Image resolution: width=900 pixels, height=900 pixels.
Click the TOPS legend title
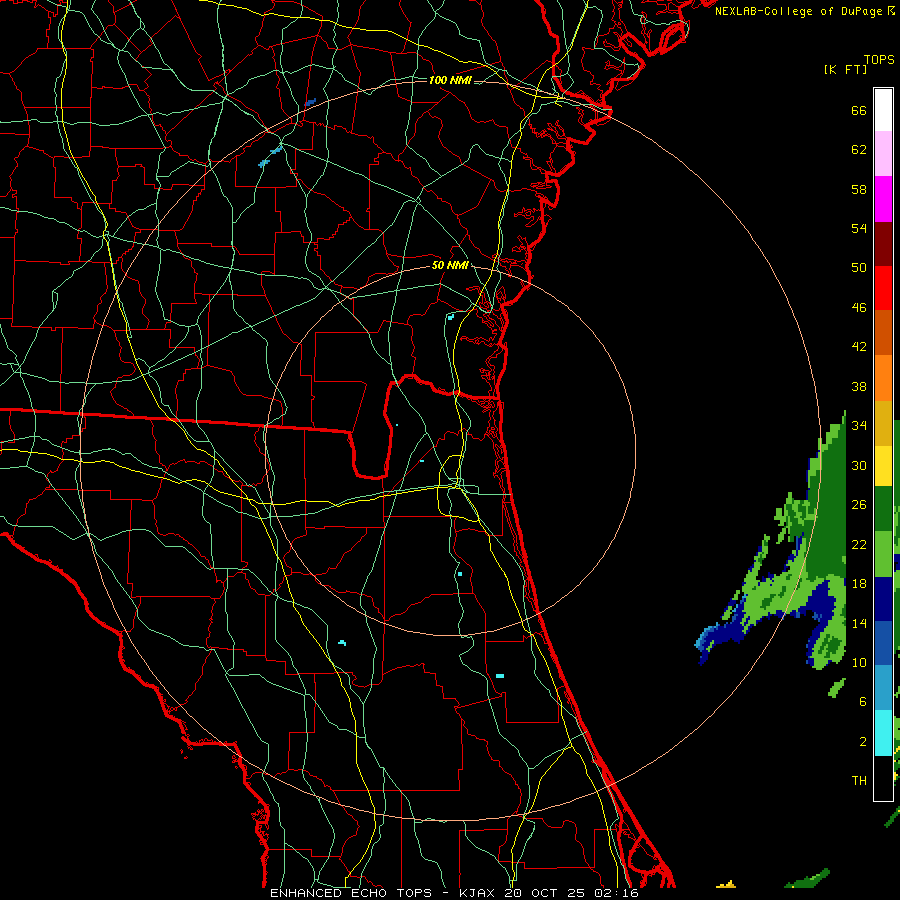pyautogui.click(x=879, y=60)
